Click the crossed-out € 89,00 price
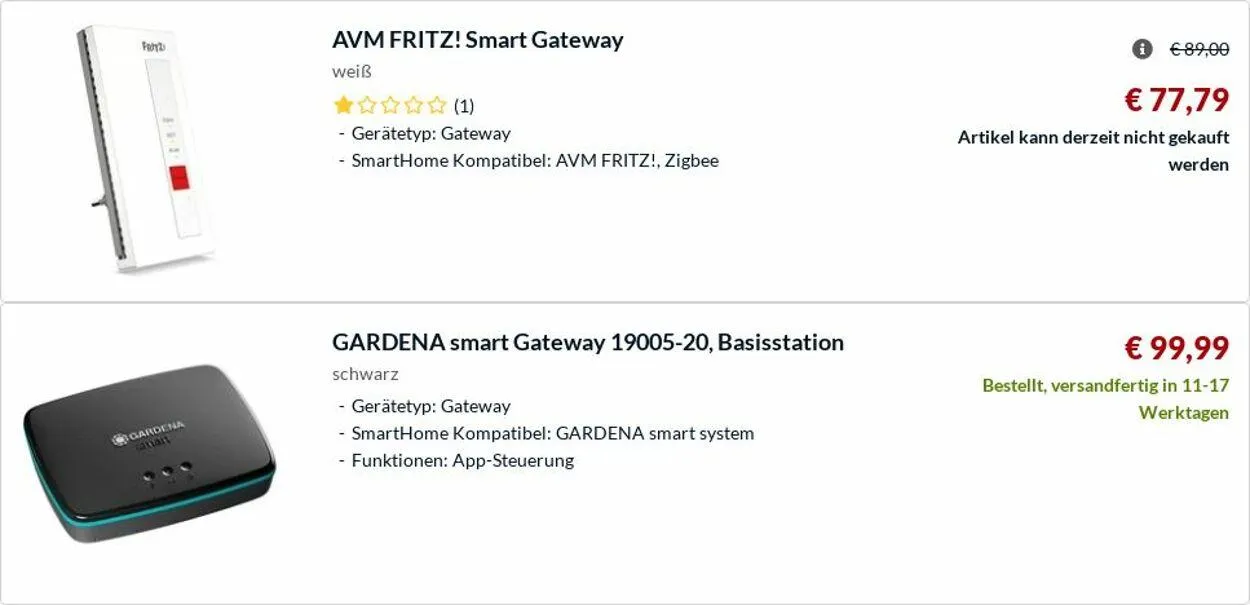Image resolution: width=1250 pixels, height=605 pixels. point(1199,49)
